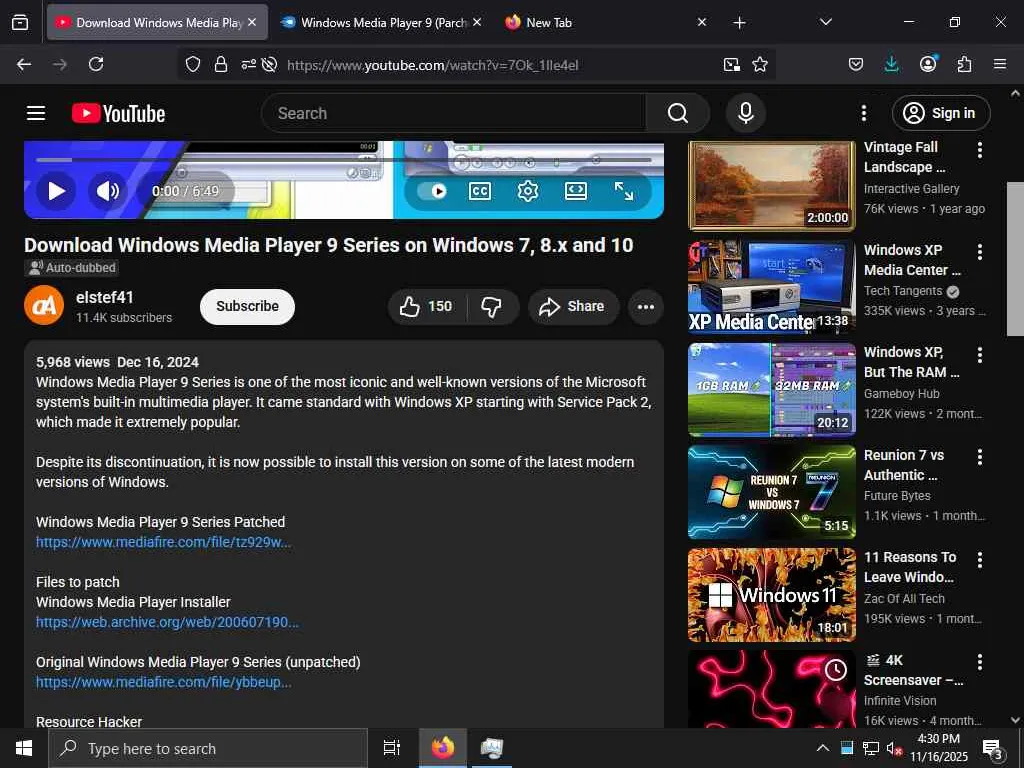This screenshot has width=1024, height=768.
Task: Dislike the video with thumbs down
Action: click(x=492, y=306)
